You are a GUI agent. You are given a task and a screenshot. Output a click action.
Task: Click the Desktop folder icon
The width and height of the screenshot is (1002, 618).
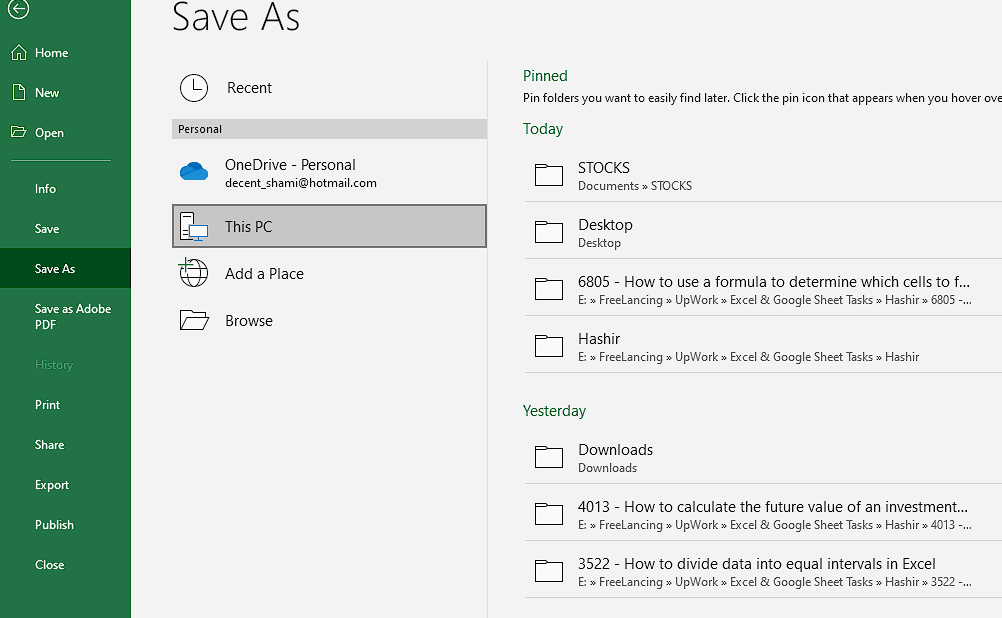click(548, 231)
